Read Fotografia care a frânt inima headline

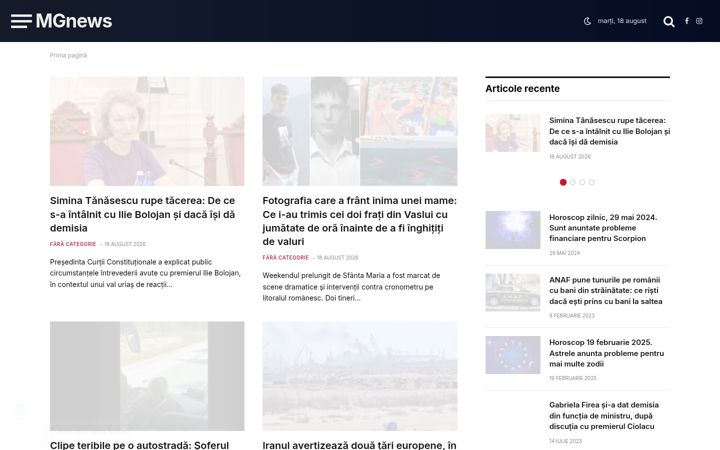[360, 221]
